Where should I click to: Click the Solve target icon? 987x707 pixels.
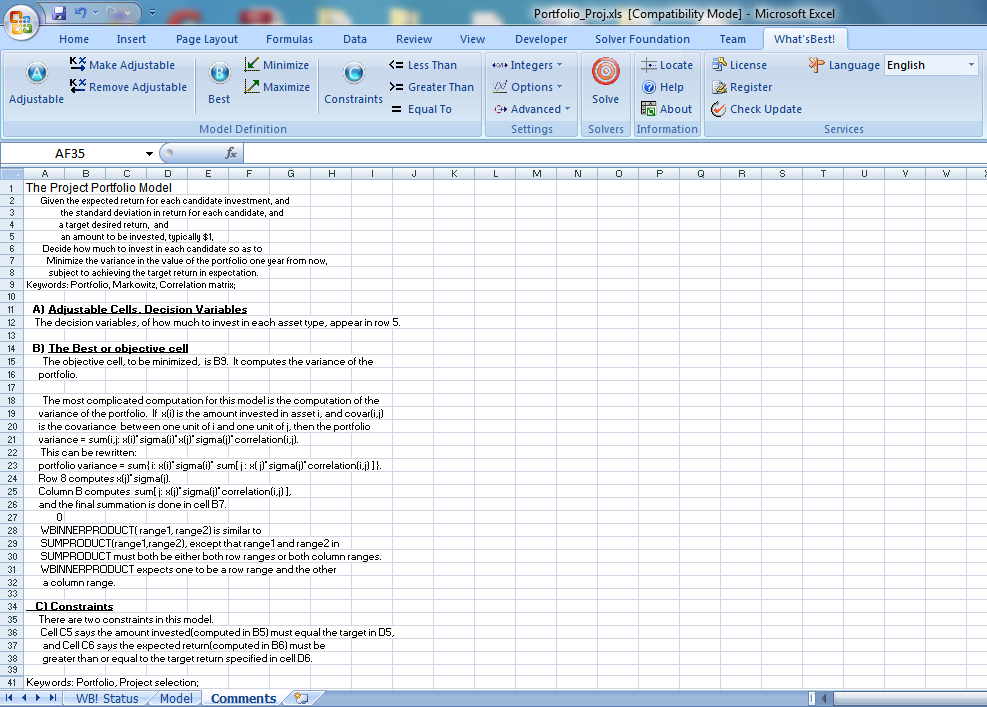click(606, 72)
